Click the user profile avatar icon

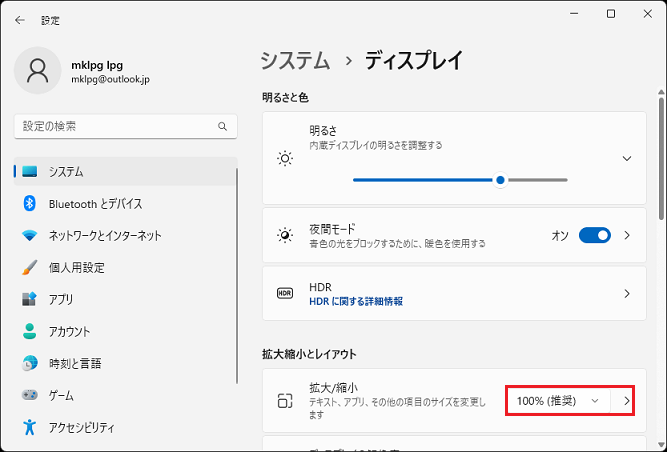point(38,70)
